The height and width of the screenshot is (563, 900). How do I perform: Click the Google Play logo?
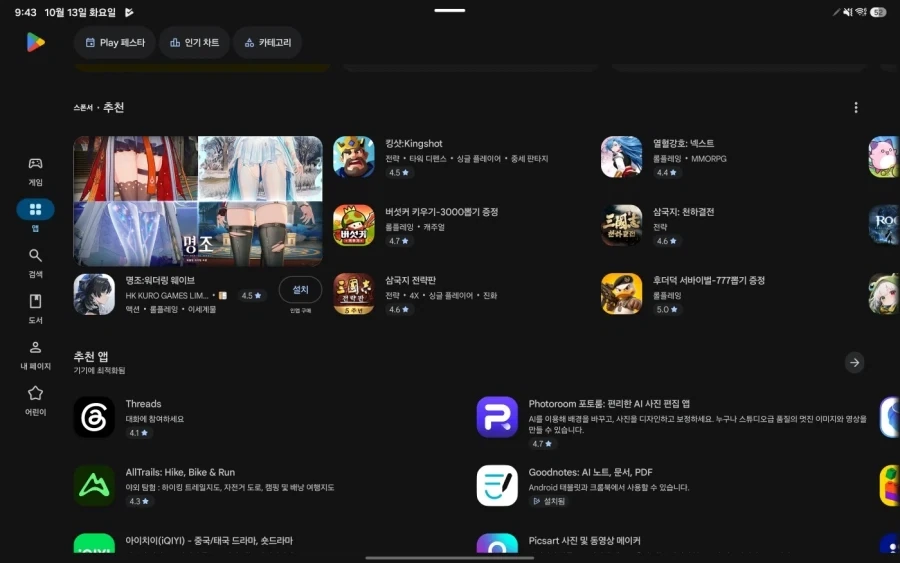pyautogui.click(x=36, y=42)
